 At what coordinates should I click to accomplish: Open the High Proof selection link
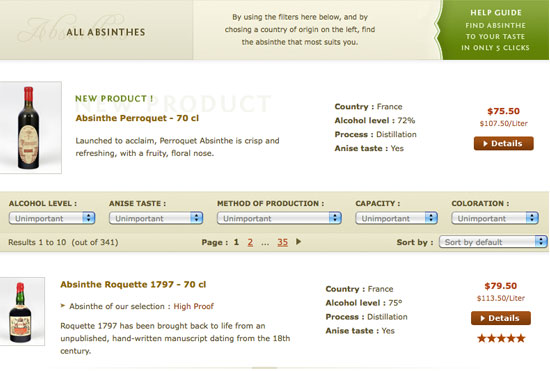193,306
